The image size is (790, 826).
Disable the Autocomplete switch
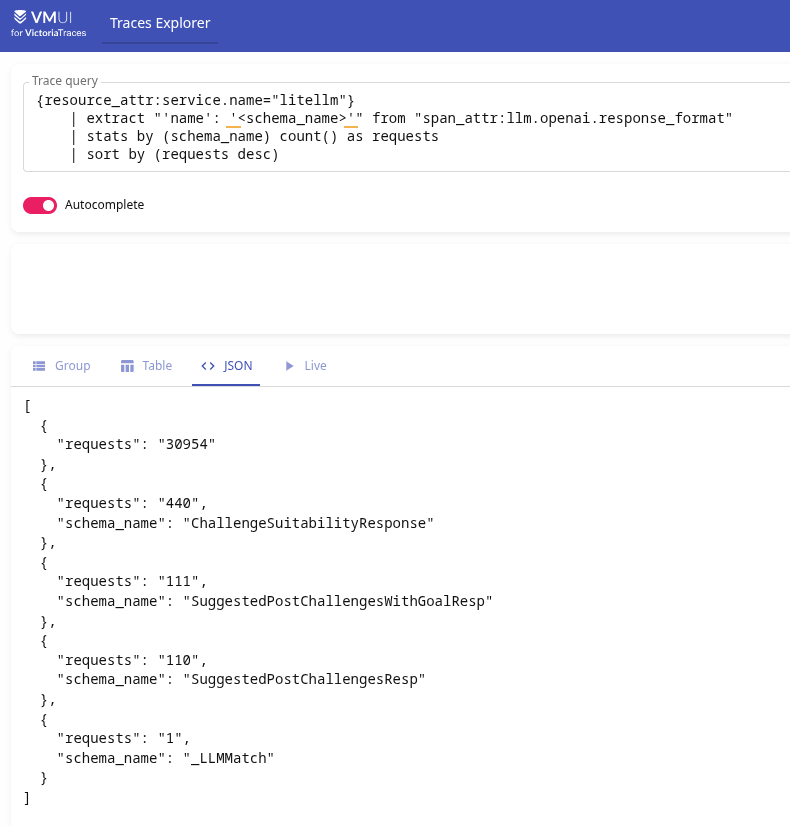click(x=40, y=205)
